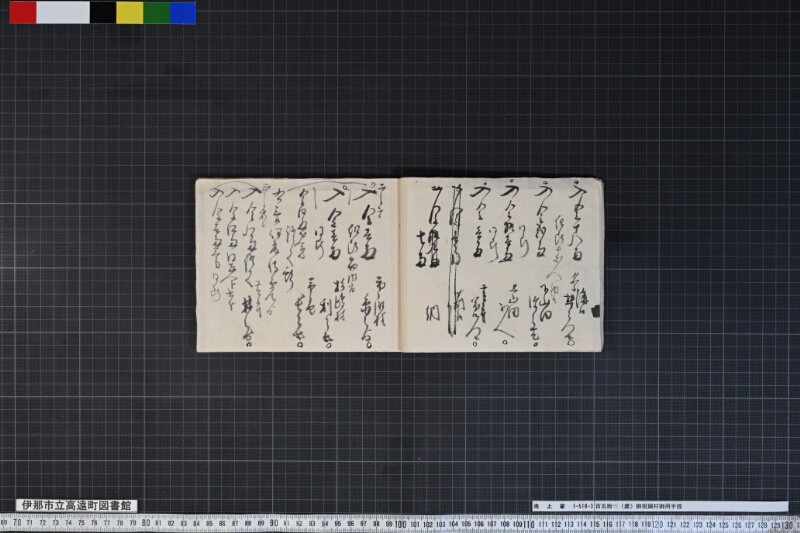Viewport: 800px width, 533px height.
Task: Click the right page of the manuscript
Action: point(501,264)
